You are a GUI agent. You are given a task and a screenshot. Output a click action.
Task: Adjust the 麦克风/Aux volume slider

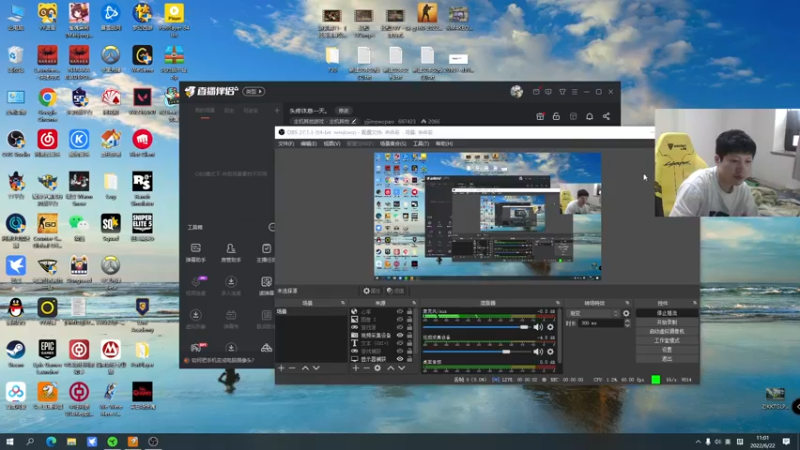(477, 327)
